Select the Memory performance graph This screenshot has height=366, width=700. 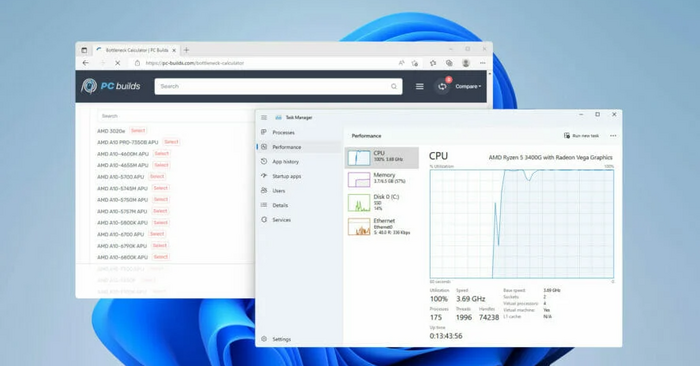pos(382,179)
